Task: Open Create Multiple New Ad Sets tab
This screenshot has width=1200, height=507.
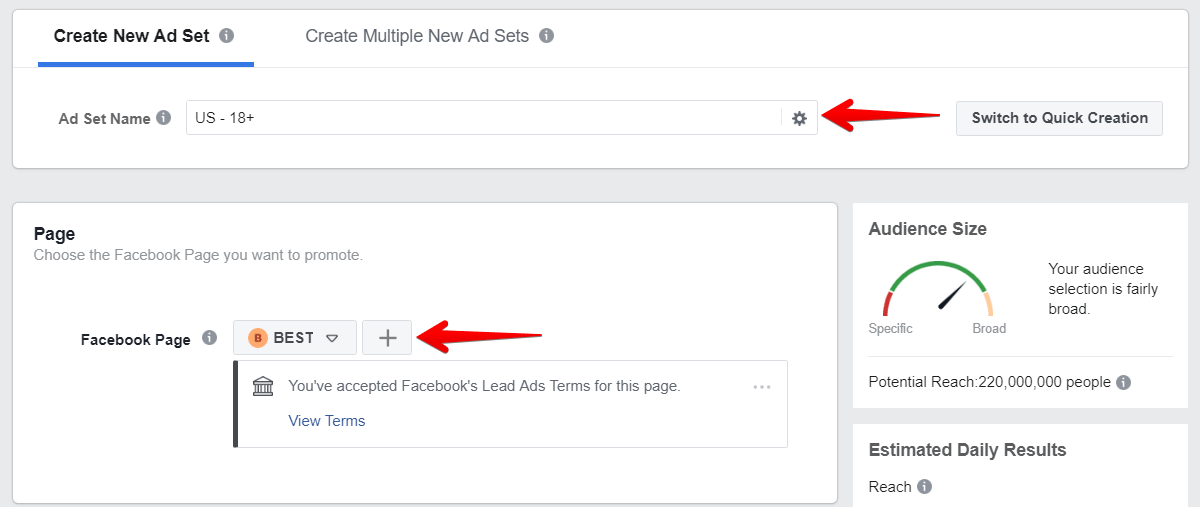Action: [417, 36]
